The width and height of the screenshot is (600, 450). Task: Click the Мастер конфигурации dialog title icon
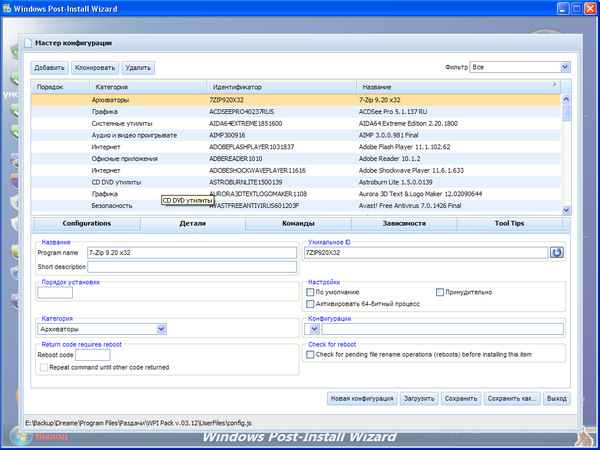pos(26,44)
